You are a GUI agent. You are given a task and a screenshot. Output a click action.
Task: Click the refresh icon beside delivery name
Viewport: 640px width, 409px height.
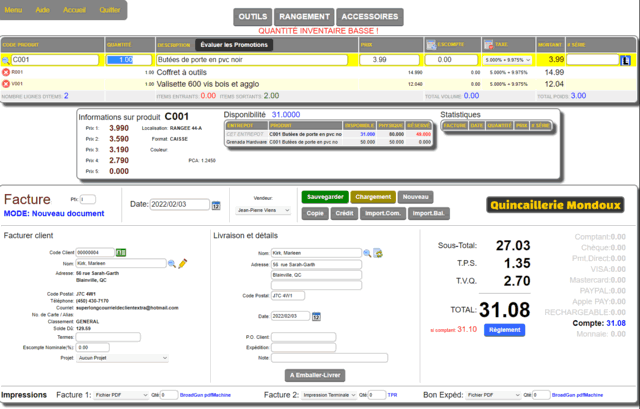tap(378, 253)
